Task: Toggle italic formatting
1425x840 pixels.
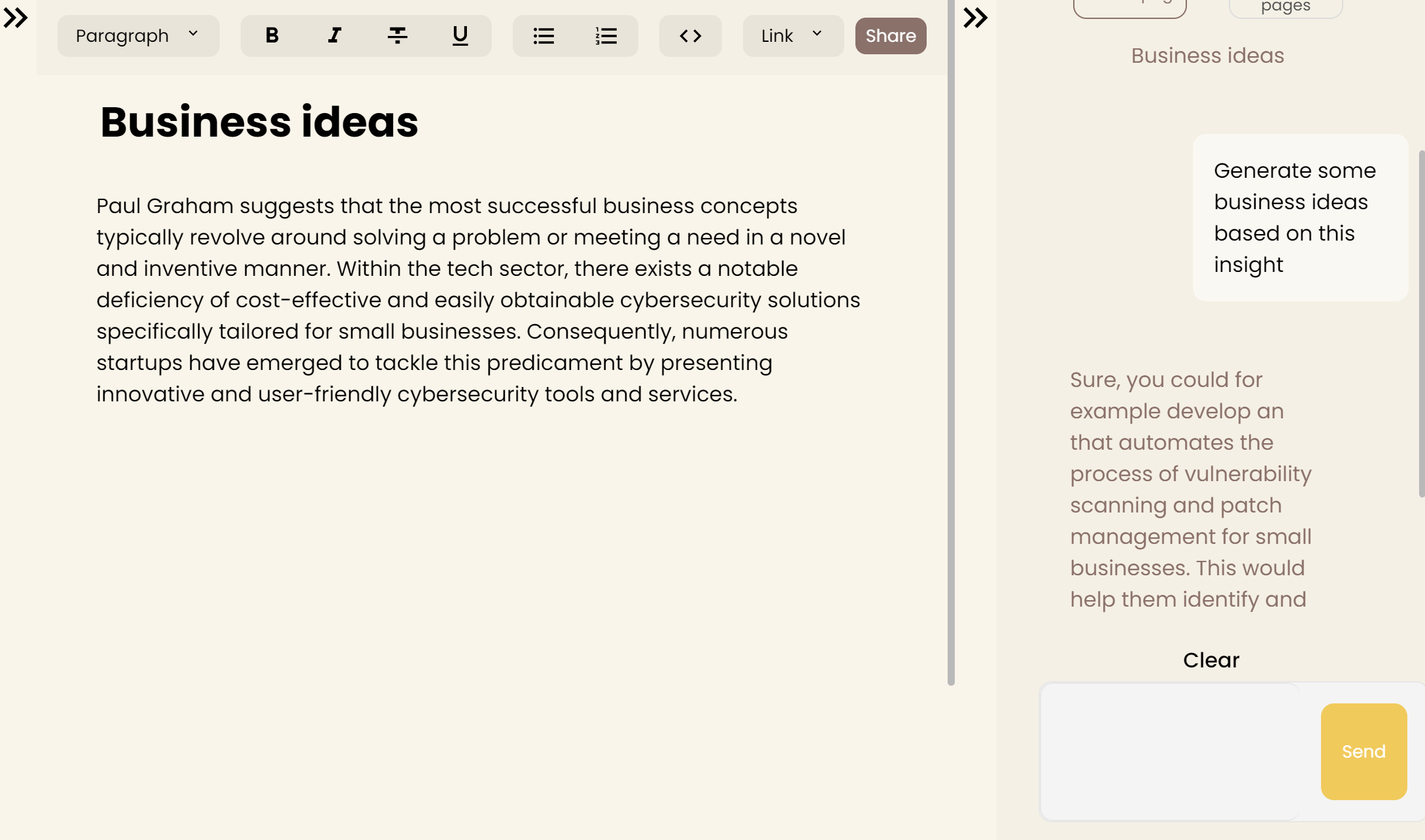Action: click(334, 35)
